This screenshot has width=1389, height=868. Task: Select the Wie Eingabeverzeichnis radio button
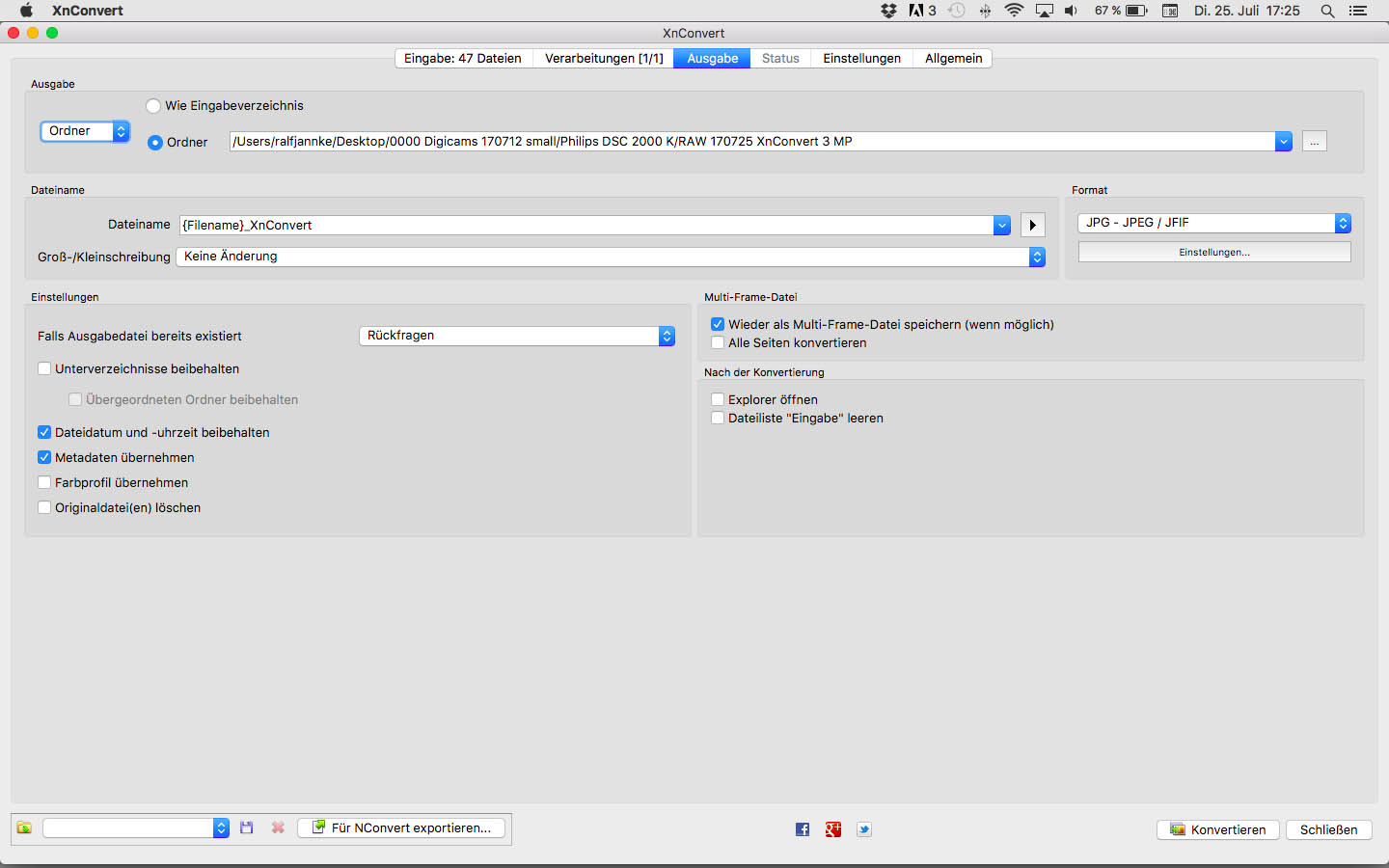pyautogui.click(x=153, y=106)
